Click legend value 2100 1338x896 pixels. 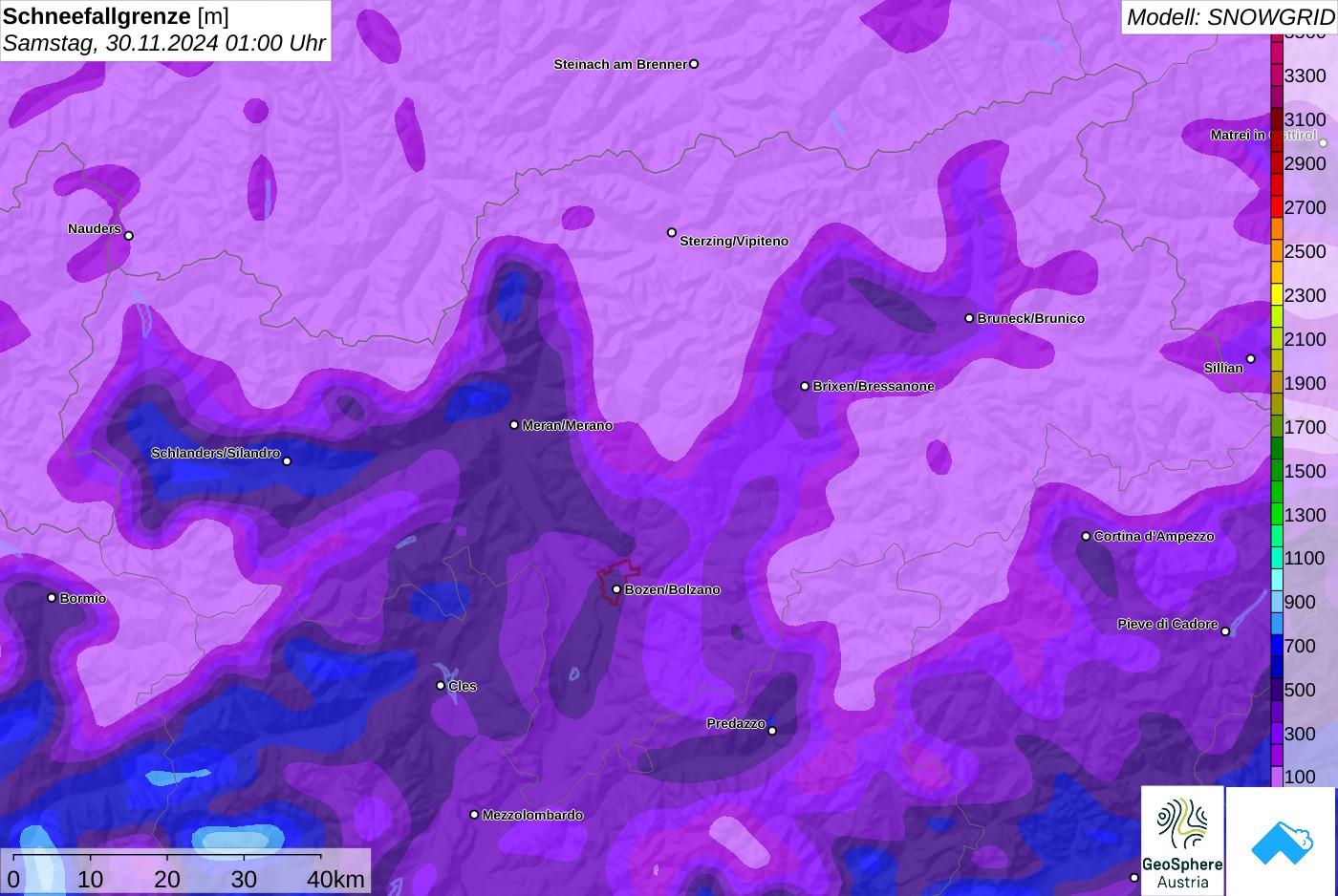(1306, 339)
